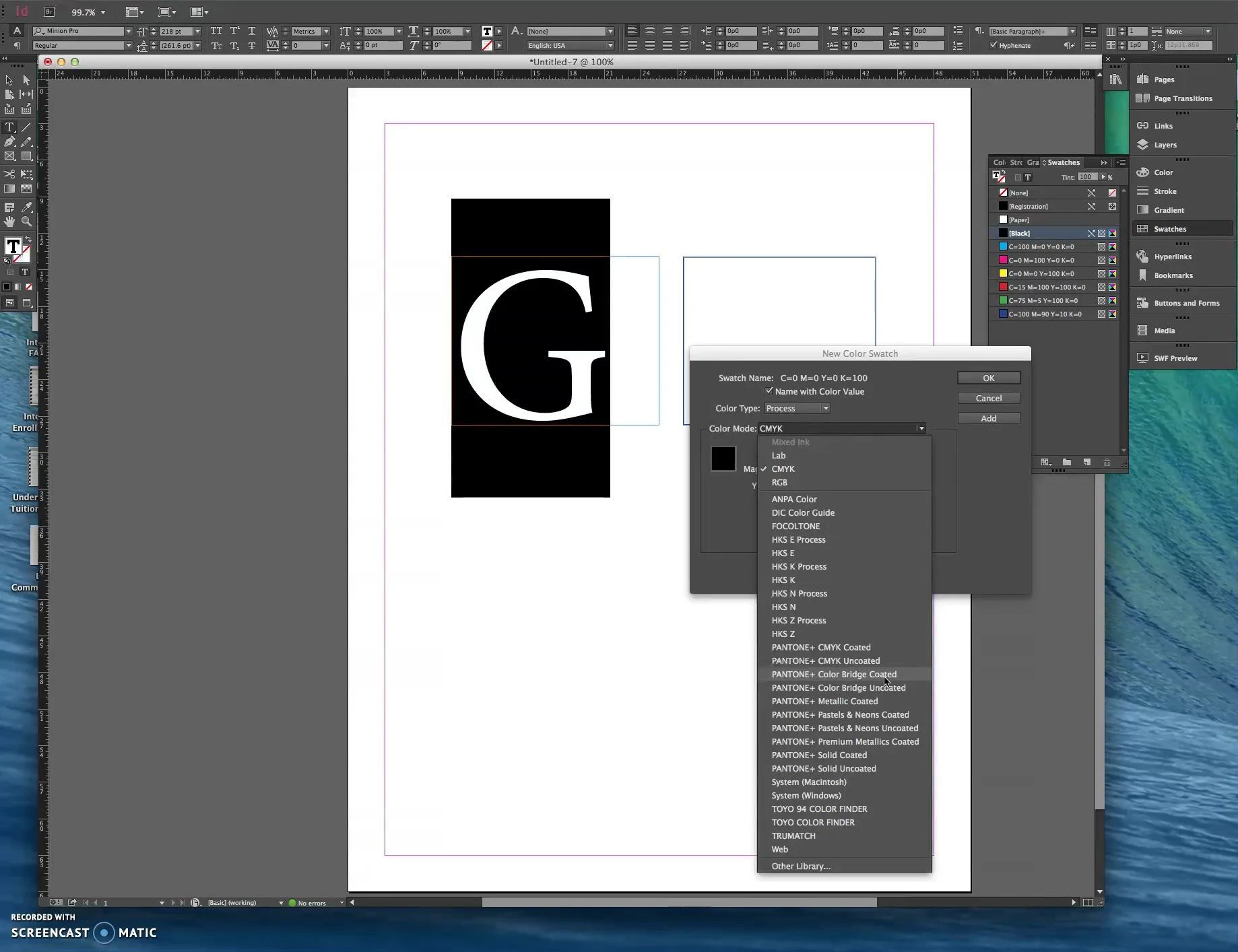The image size is (1238, 952).
Task: Select the Type tool
Action: [x=9, y=127]
